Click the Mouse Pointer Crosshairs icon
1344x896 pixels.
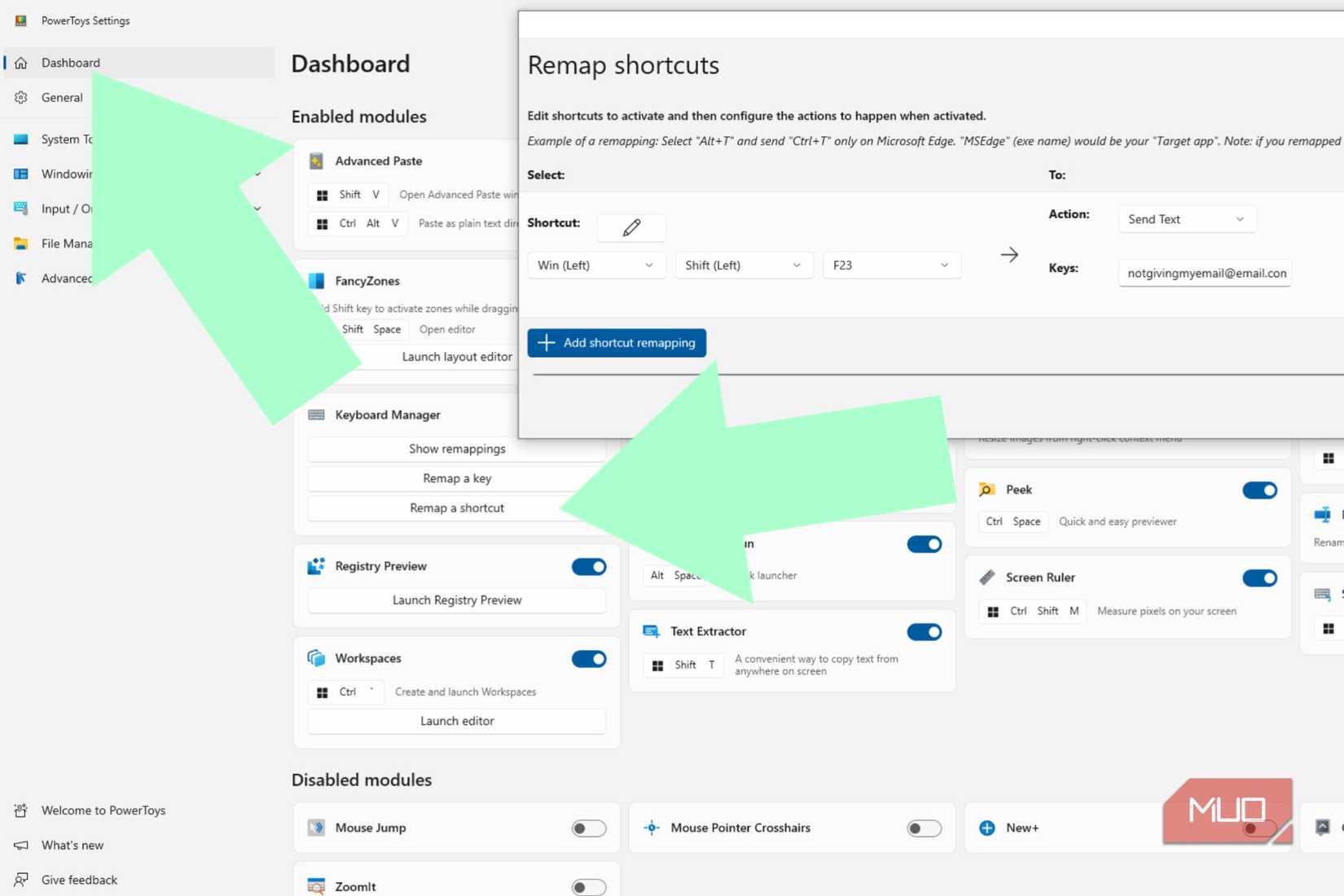coord(652,828)
